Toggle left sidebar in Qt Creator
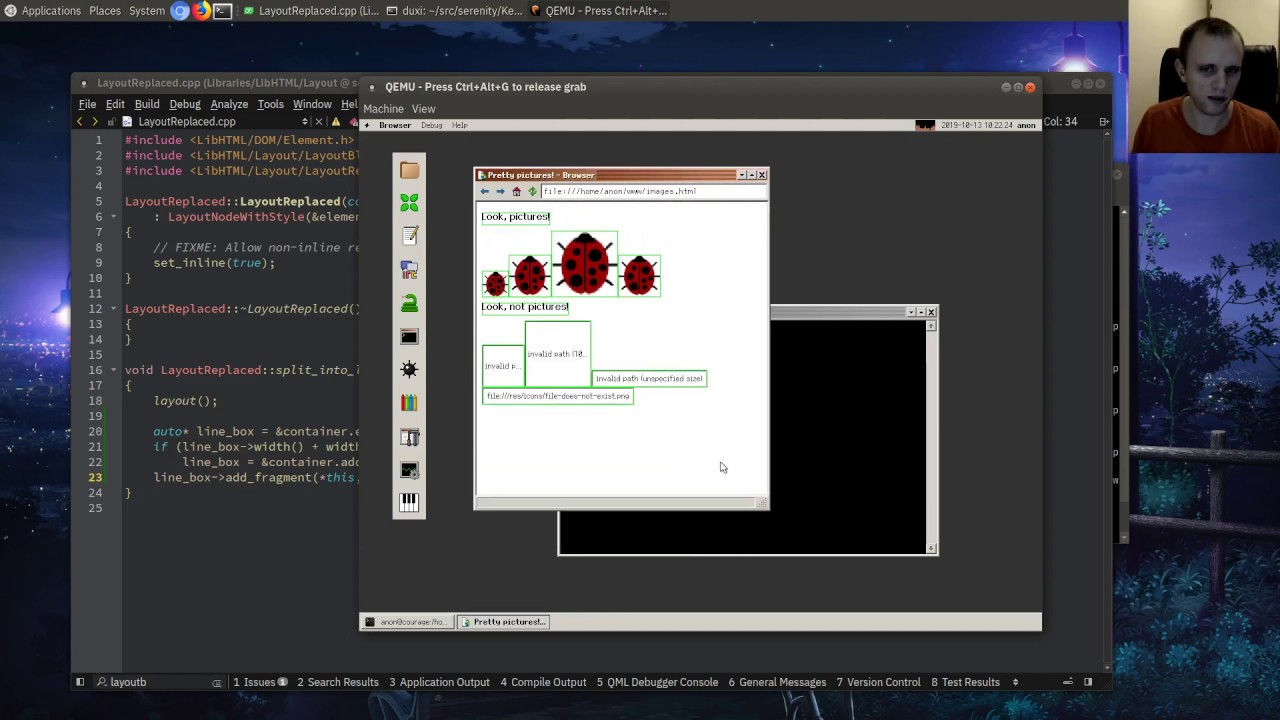Viewport: 1280px width, 720px height. (80, 682)
